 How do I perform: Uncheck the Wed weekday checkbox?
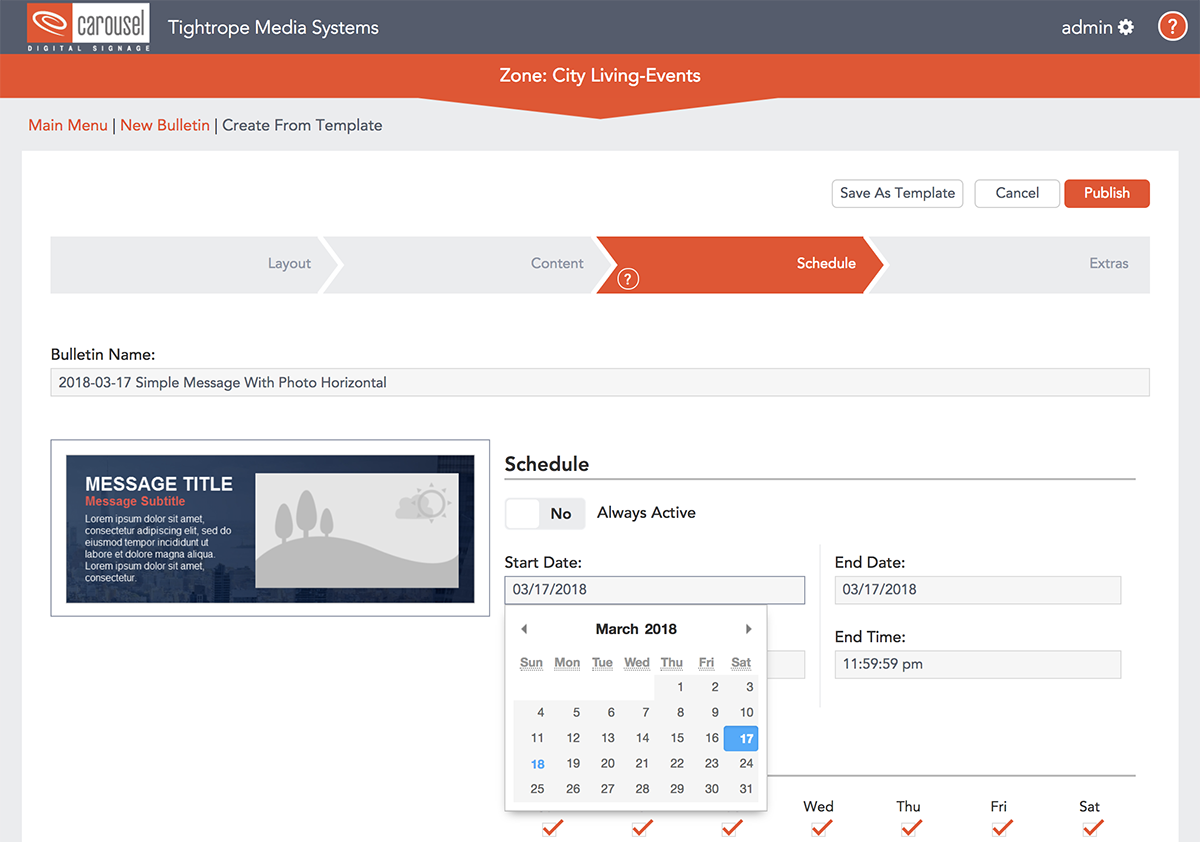(x=820, y=827)
